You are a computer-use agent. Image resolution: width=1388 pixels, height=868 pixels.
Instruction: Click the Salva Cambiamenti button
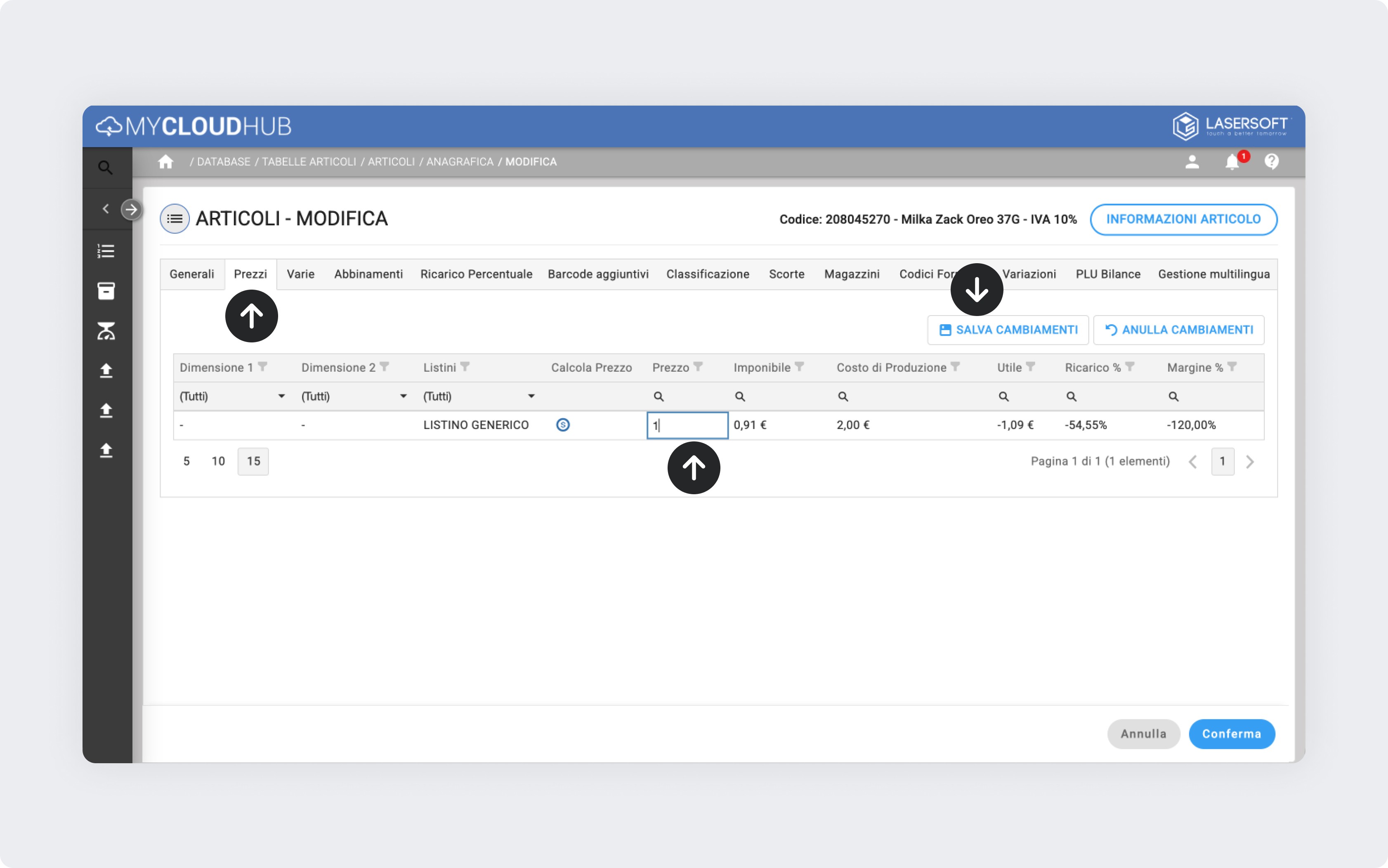click(1008, 330)
